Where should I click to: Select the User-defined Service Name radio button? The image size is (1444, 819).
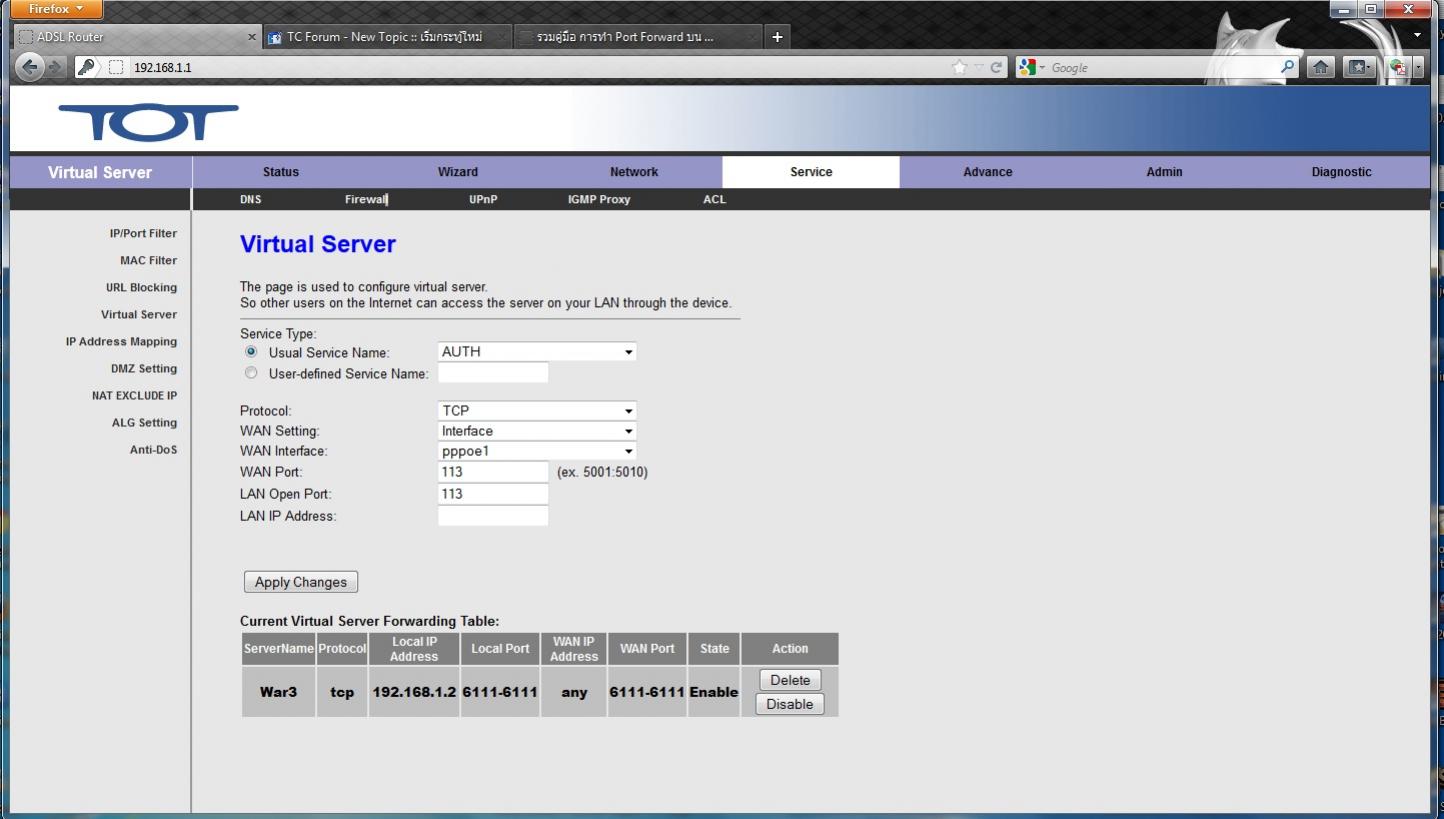(251, 373)
